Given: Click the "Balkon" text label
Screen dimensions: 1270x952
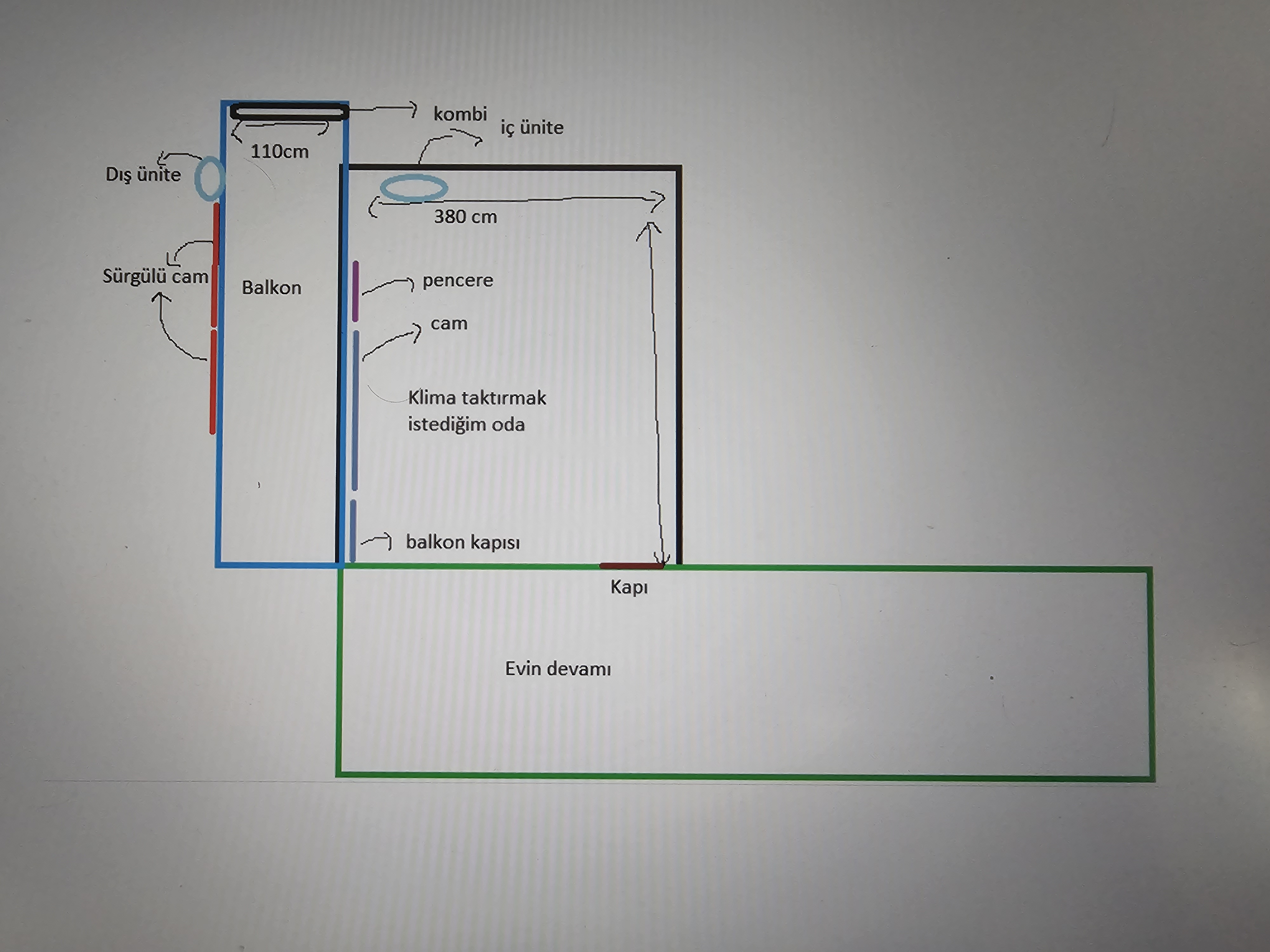Looking at the screenshot, I should tap(271, 288).
